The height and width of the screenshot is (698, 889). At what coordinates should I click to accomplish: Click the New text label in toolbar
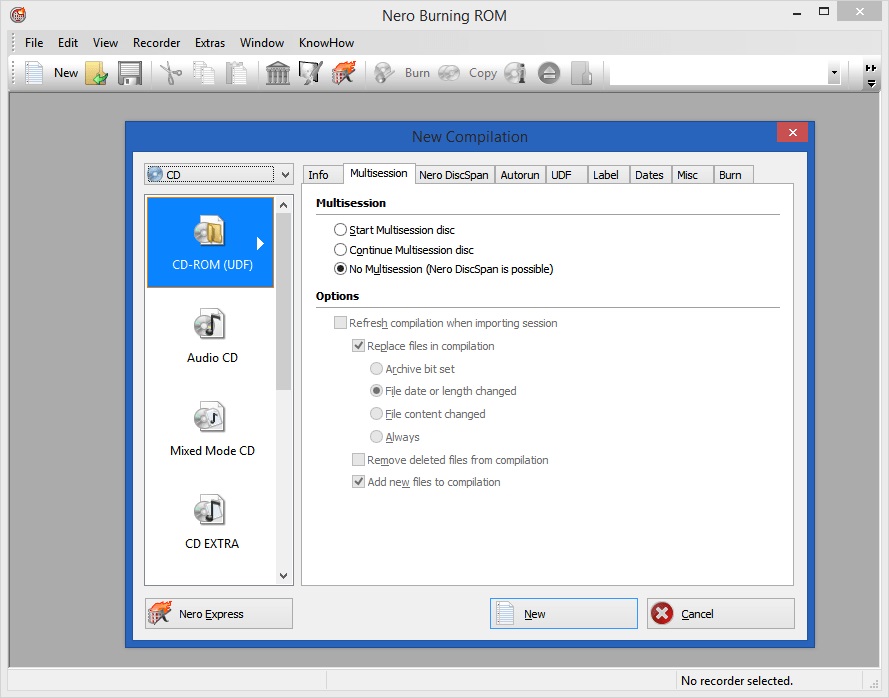(x=66, y=73)
